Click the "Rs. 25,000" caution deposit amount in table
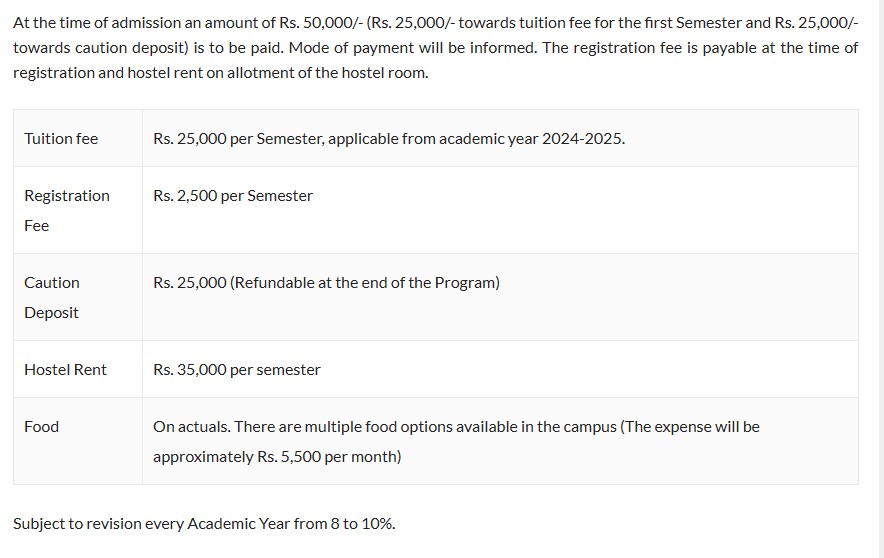Screen dimensions: 884x558 190,283
